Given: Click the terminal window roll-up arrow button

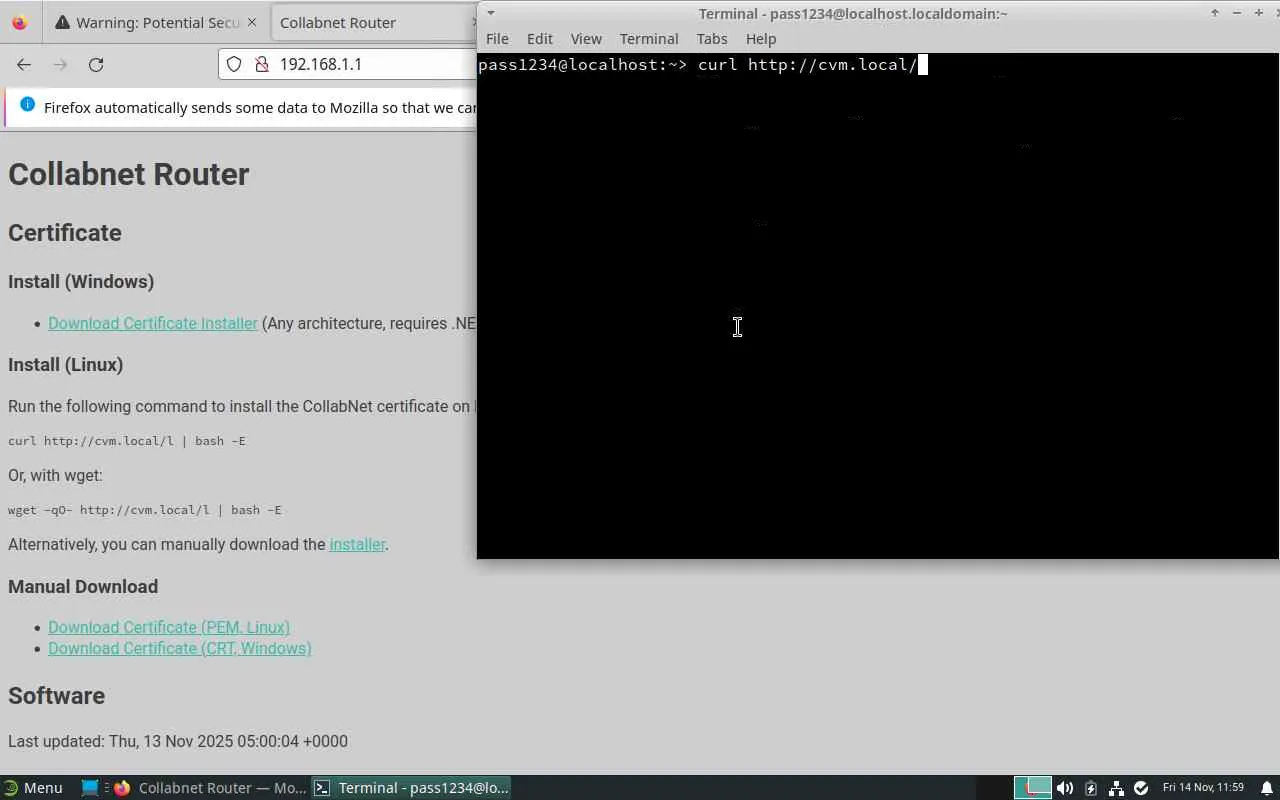Looking at the screenshot, I should pos(1215,13).
